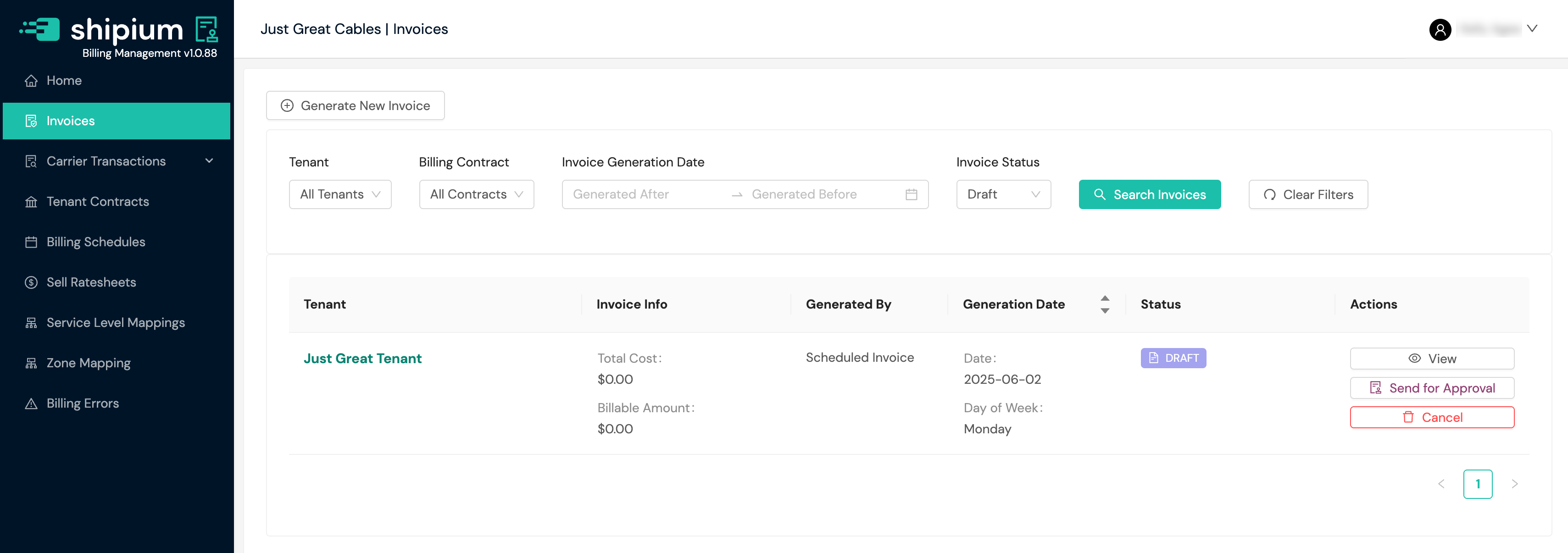
Task: Open the user account menu chevron
Action: (1532, 28)
